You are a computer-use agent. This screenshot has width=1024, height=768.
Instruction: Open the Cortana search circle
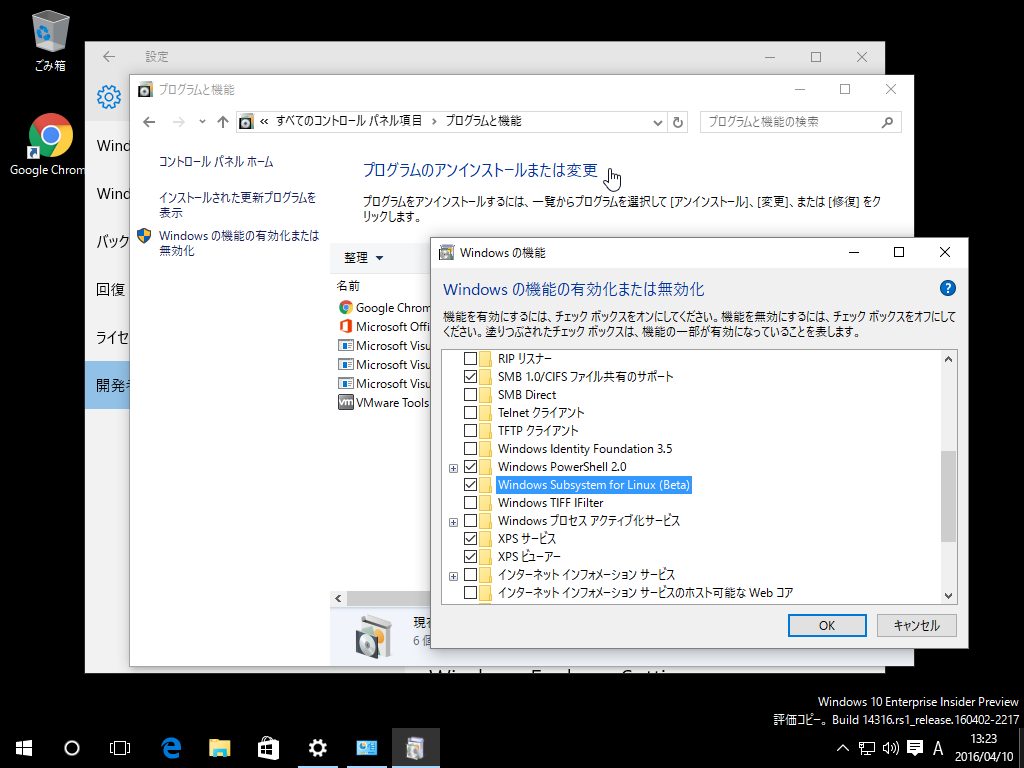coord(72,748)
